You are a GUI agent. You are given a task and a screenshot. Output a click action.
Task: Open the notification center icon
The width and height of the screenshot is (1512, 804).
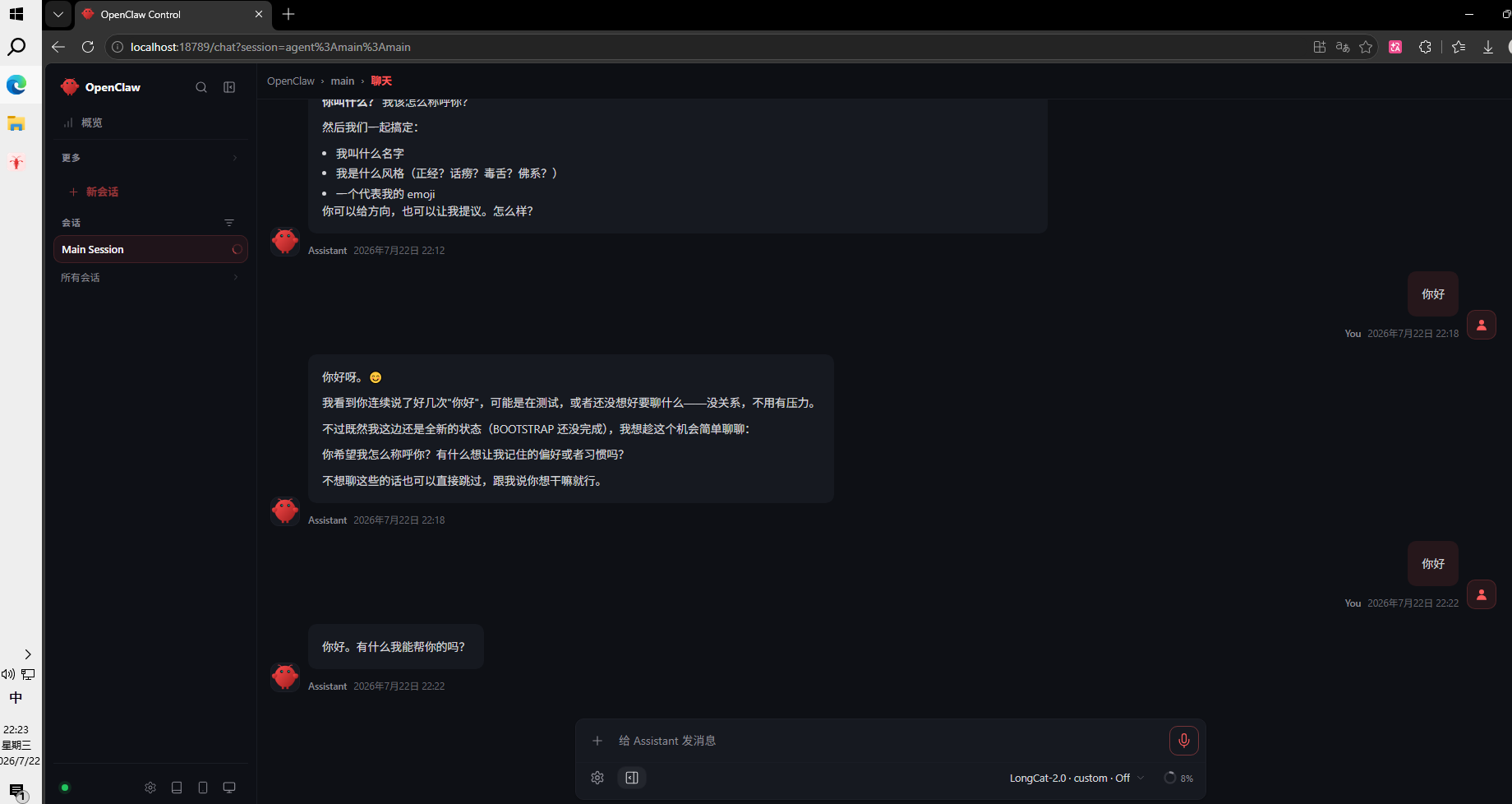(x=16, y=792)
